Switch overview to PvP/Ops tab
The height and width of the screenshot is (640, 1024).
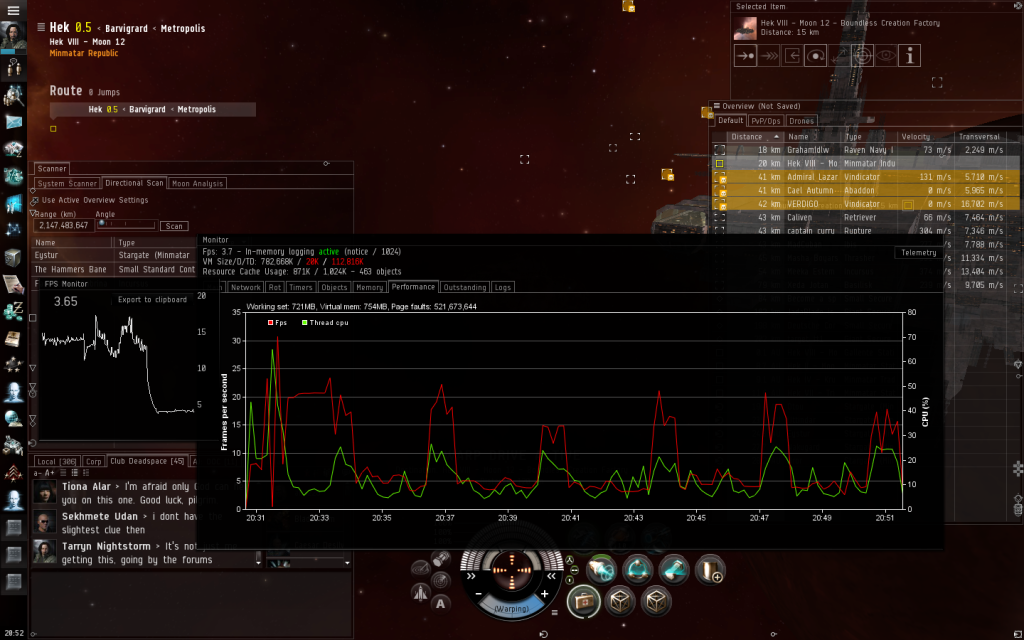tap(765, 121)
